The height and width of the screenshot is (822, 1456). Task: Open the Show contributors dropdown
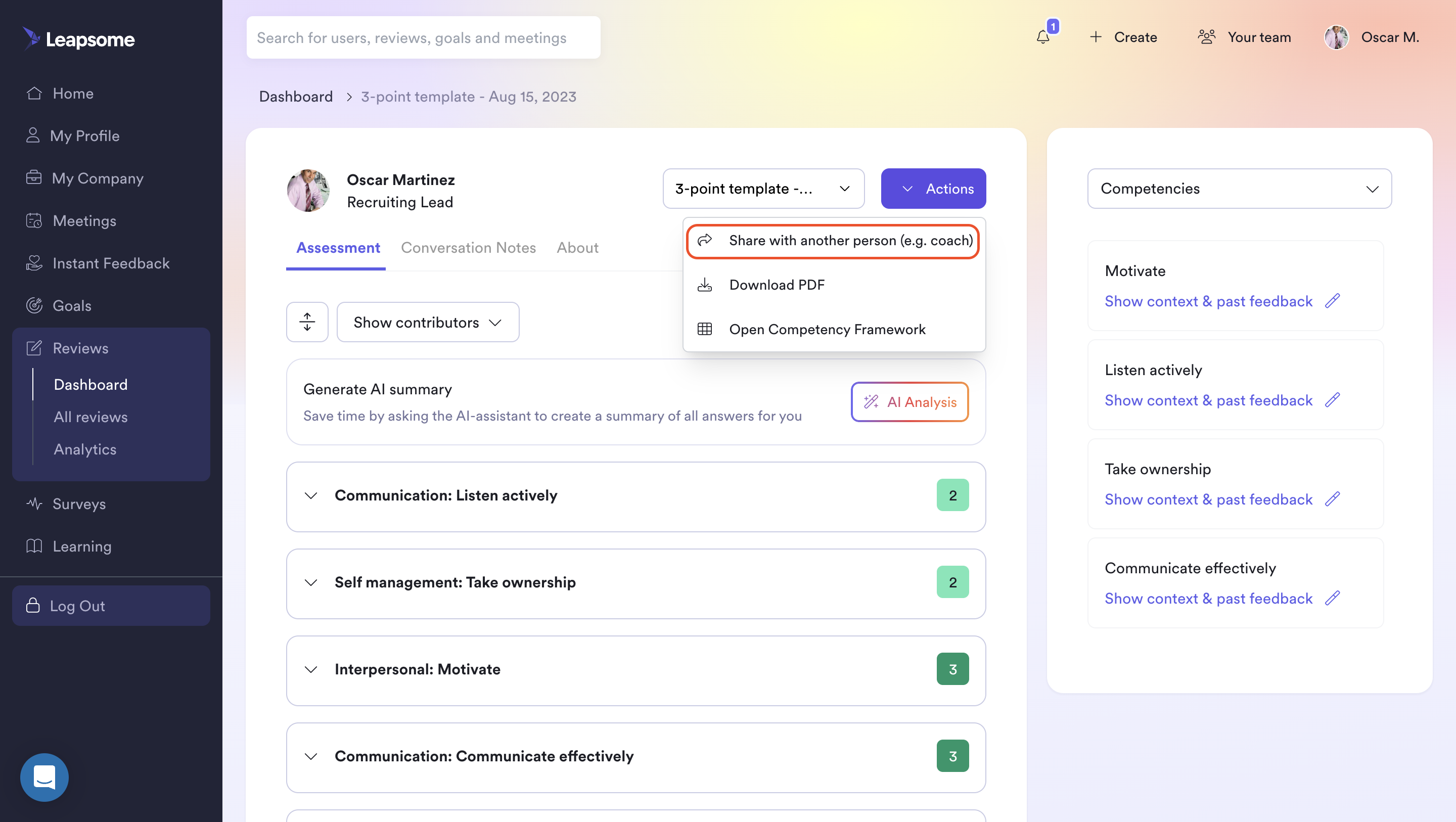pos(428,322)
